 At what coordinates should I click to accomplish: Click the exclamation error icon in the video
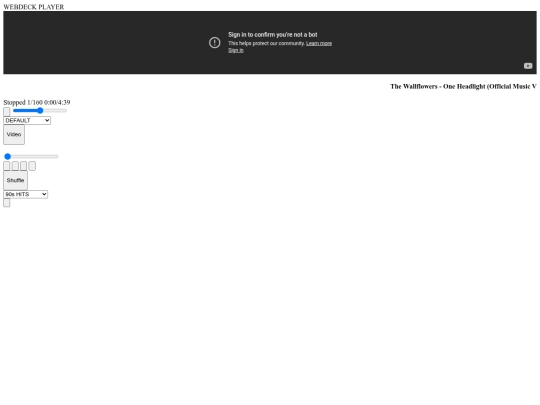click(x=215, y=43)
